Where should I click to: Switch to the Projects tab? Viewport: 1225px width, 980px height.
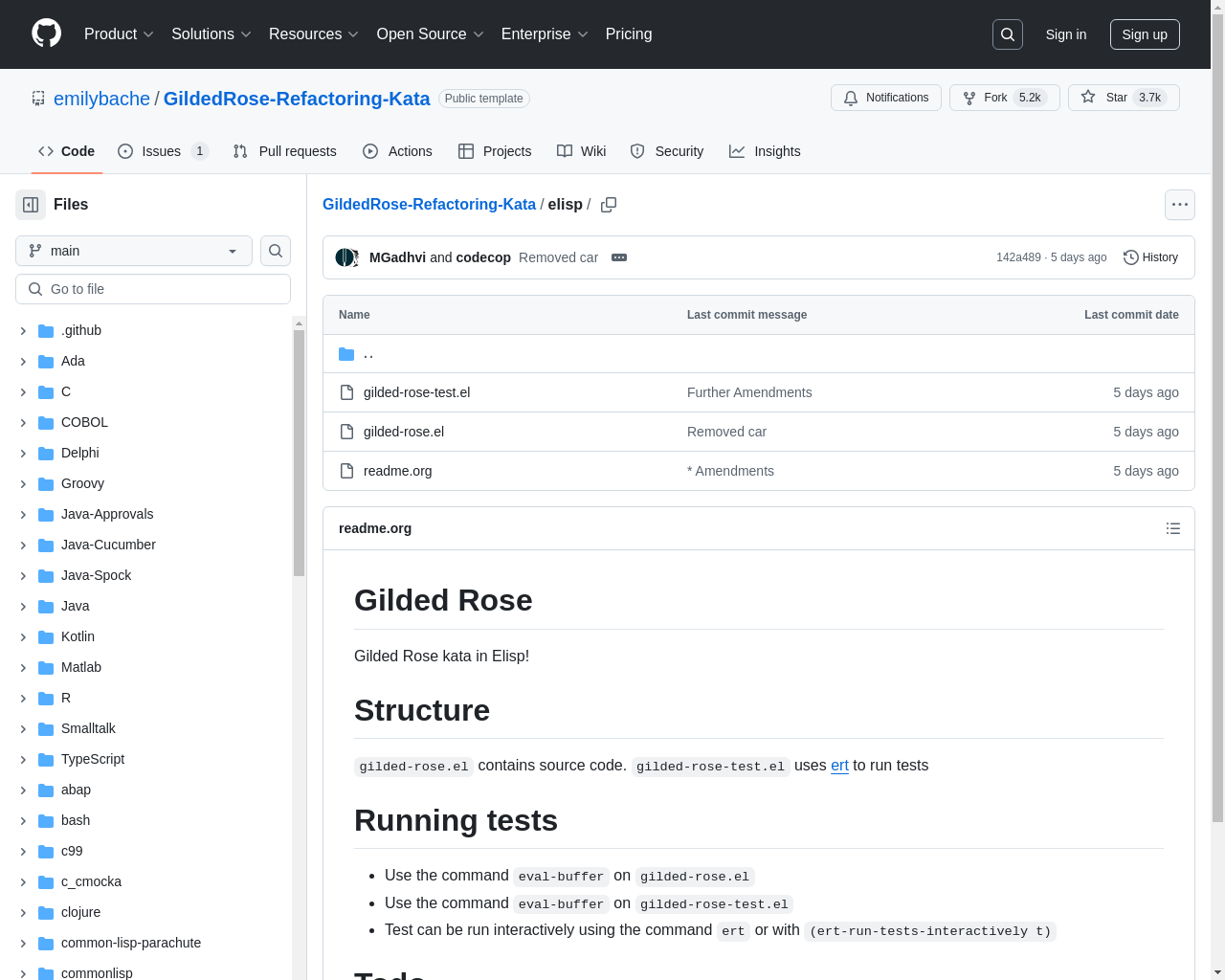(495, 151)
